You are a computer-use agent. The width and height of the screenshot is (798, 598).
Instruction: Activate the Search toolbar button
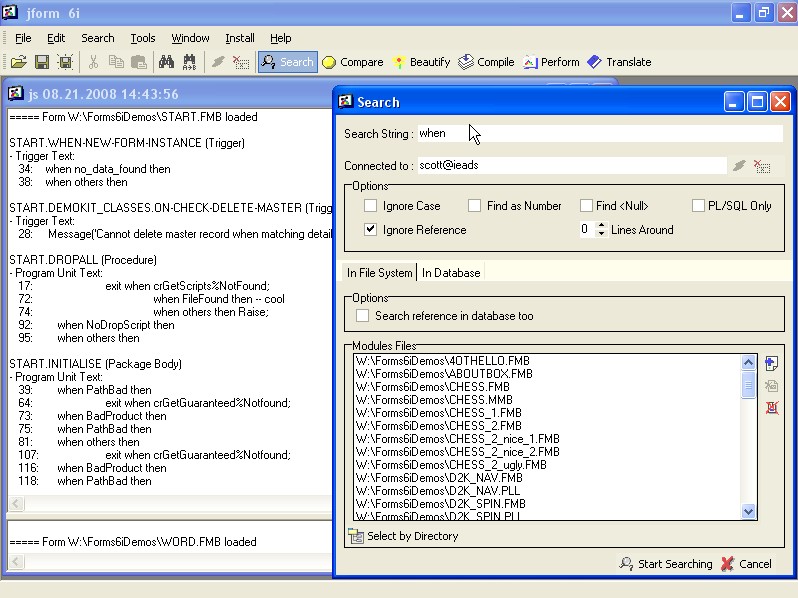pos(288,62)
